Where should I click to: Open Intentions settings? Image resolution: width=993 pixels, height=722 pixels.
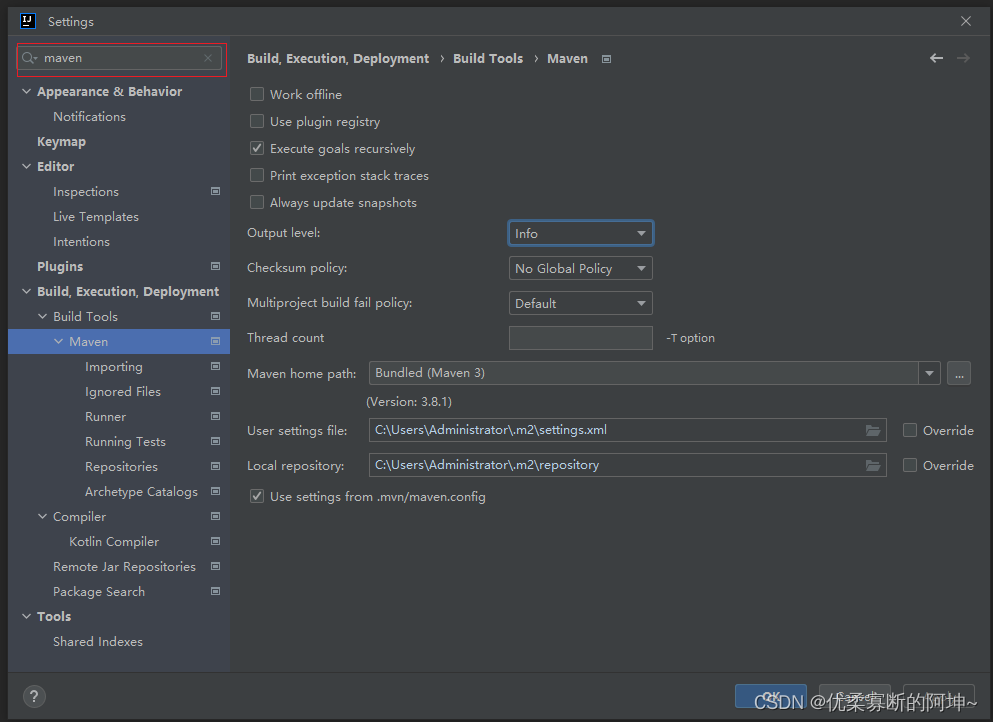[81, 241]
